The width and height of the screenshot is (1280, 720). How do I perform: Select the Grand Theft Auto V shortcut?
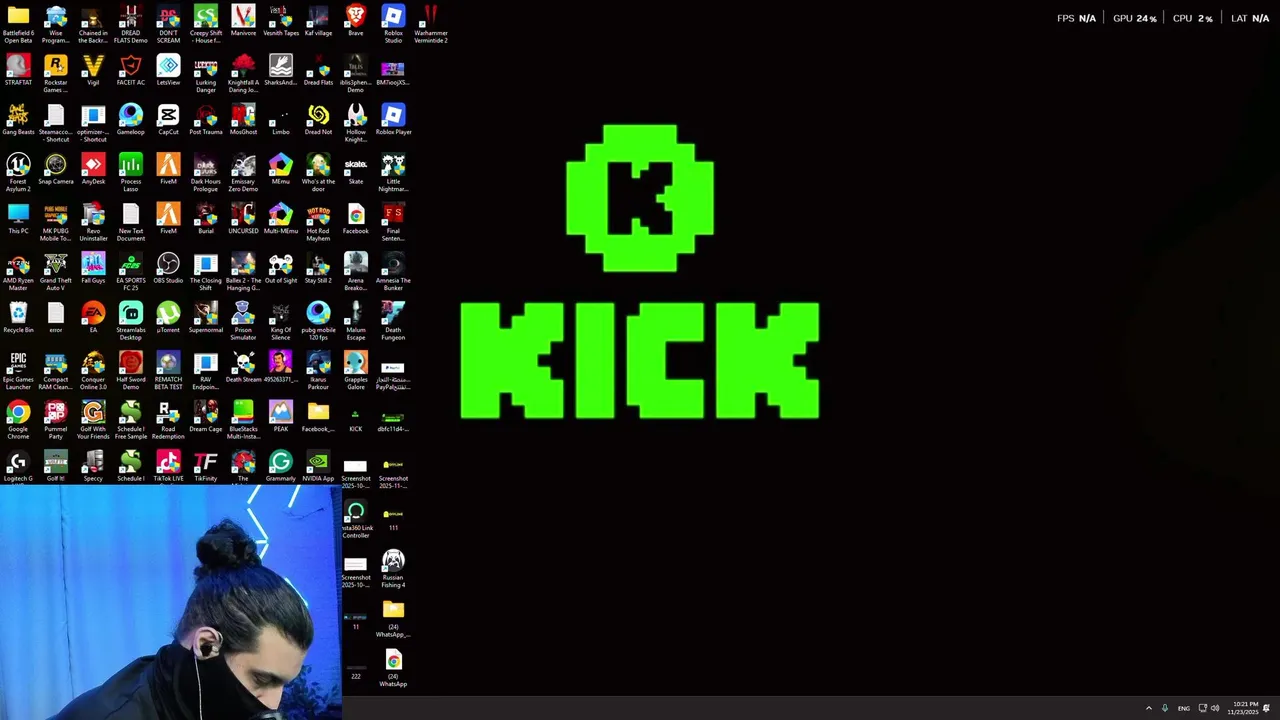tap(56, 271)
